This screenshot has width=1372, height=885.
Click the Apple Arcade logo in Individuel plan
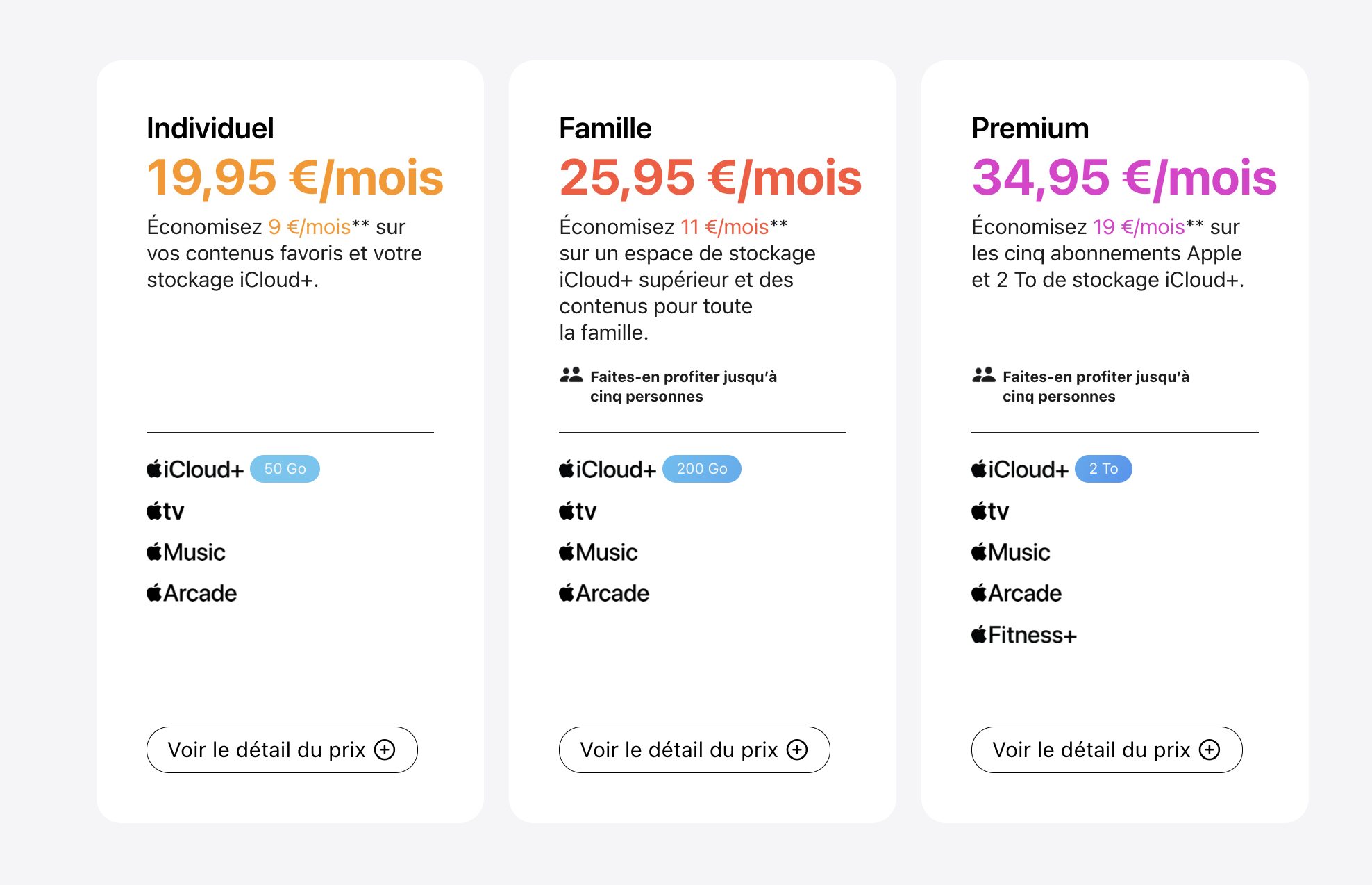(192, 593)
